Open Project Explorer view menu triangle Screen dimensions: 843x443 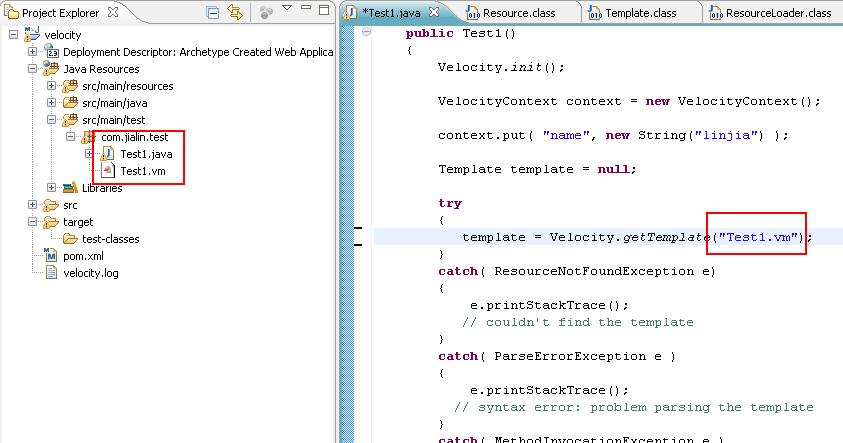click(x=287, y=8)
